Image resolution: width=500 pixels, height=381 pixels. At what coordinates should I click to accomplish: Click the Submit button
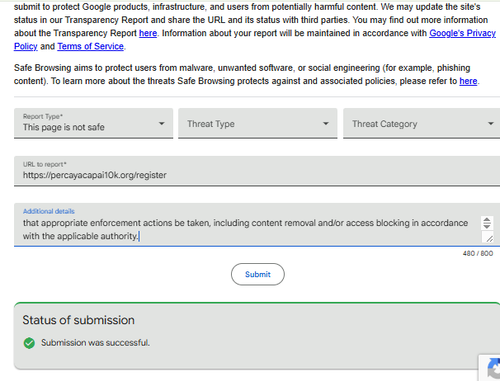tap(258, 274)
